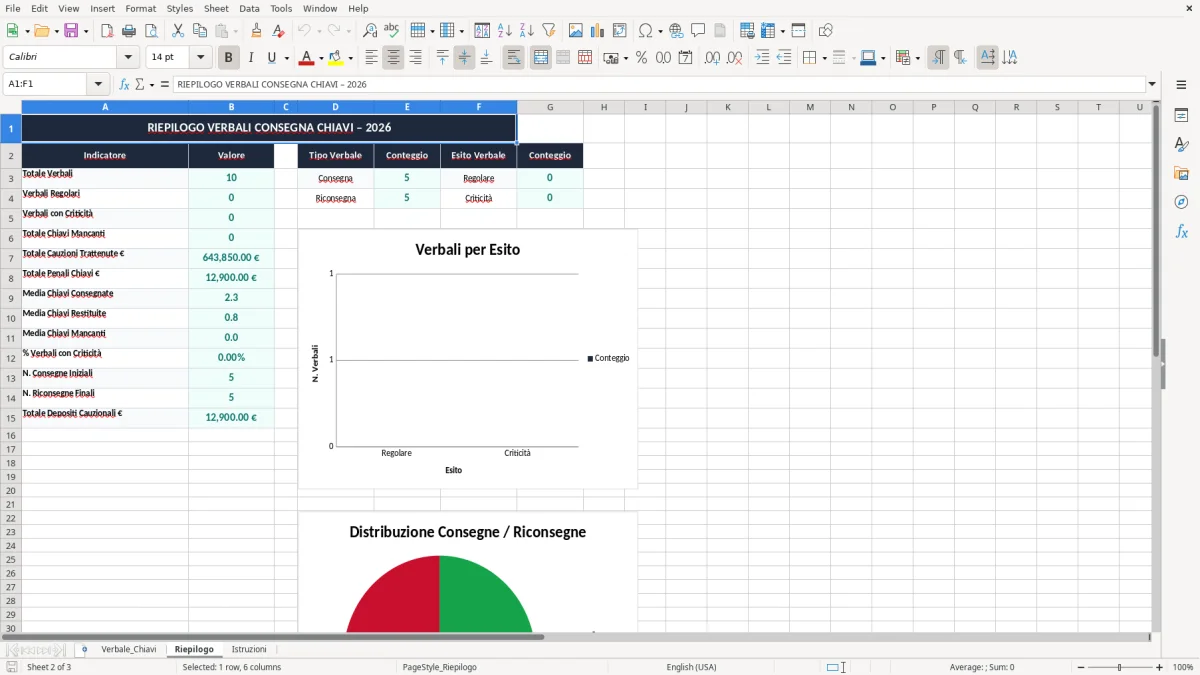Select the Clone Formatting paintbrush

pyautogui.click(x=257, y=31)
